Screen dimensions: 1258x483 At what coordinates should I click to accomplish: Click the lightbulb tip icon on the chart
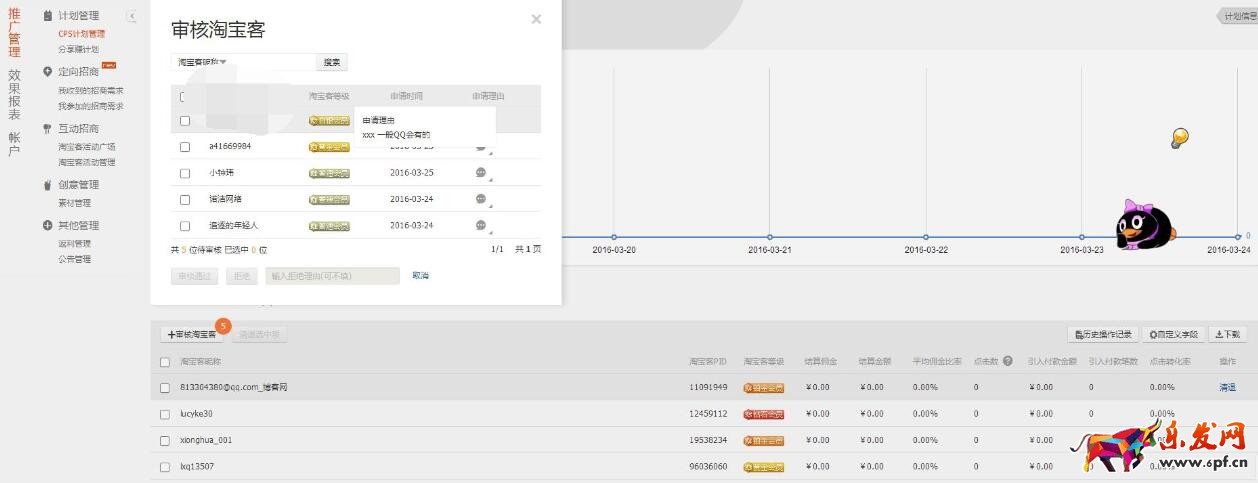[1179, 138]
